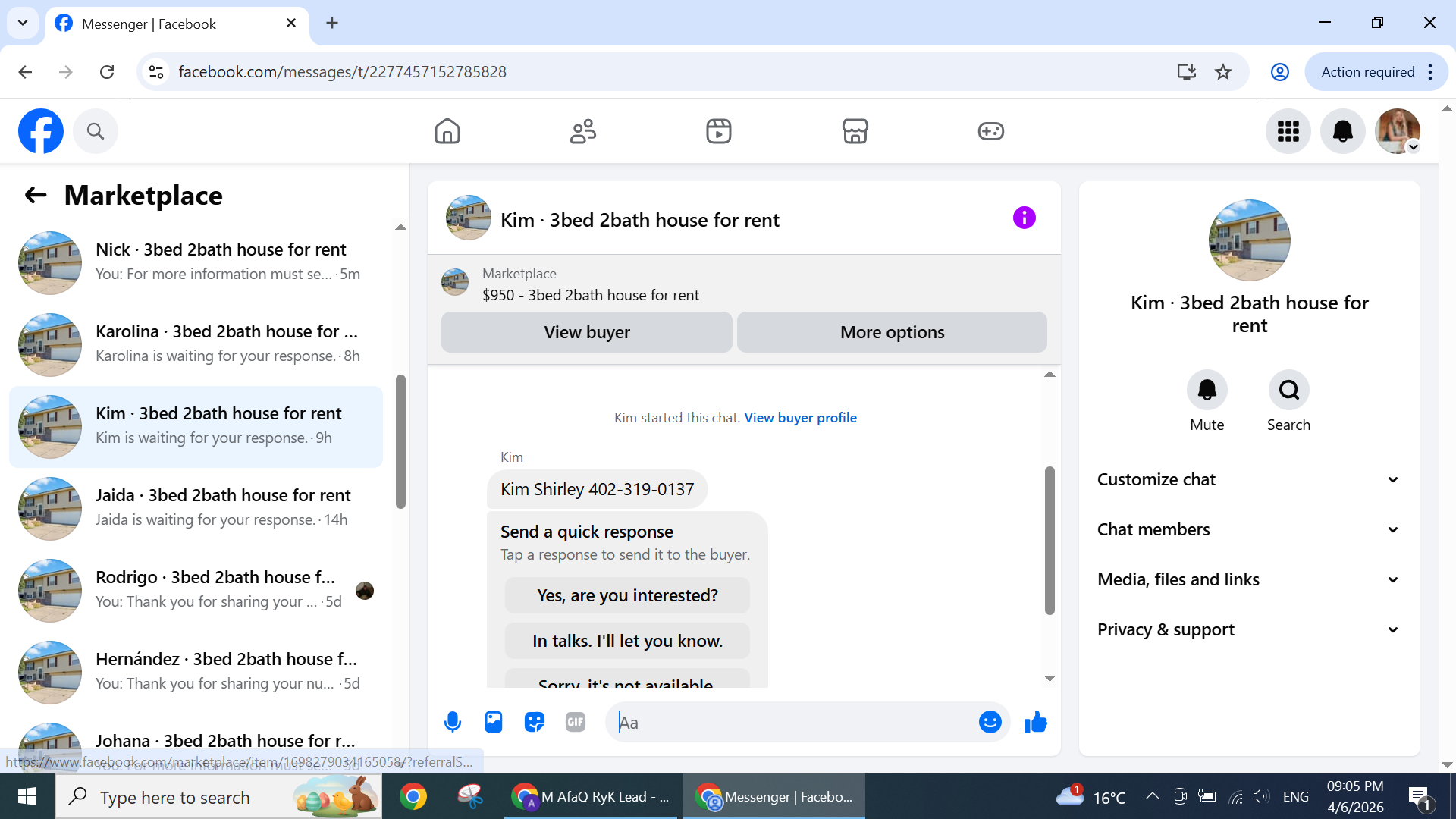Click install app icon in address bar
Image resolution: width=1456 pixels, height=819 pixels.
tap(1186, 72)
